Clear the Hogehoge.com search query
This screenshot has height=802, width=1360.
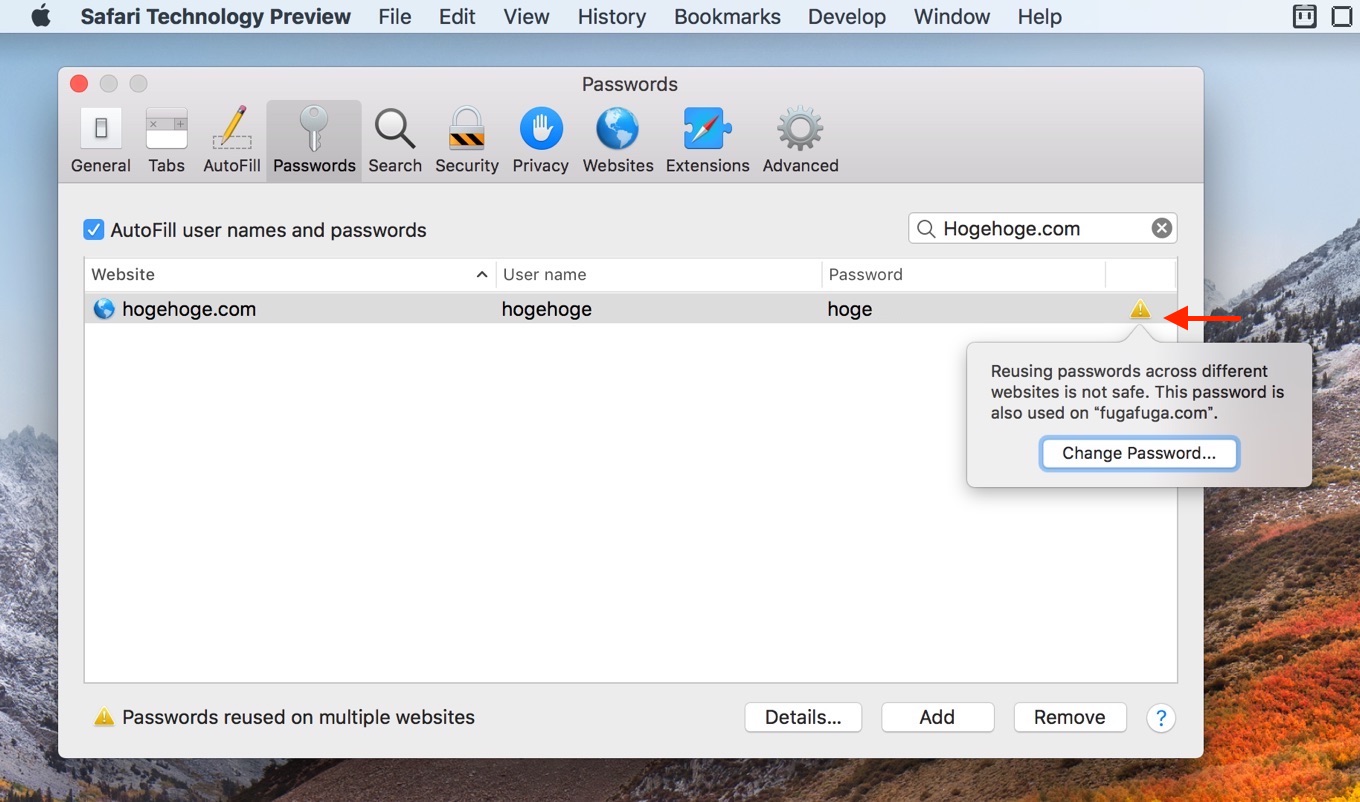pos(1161,228)
